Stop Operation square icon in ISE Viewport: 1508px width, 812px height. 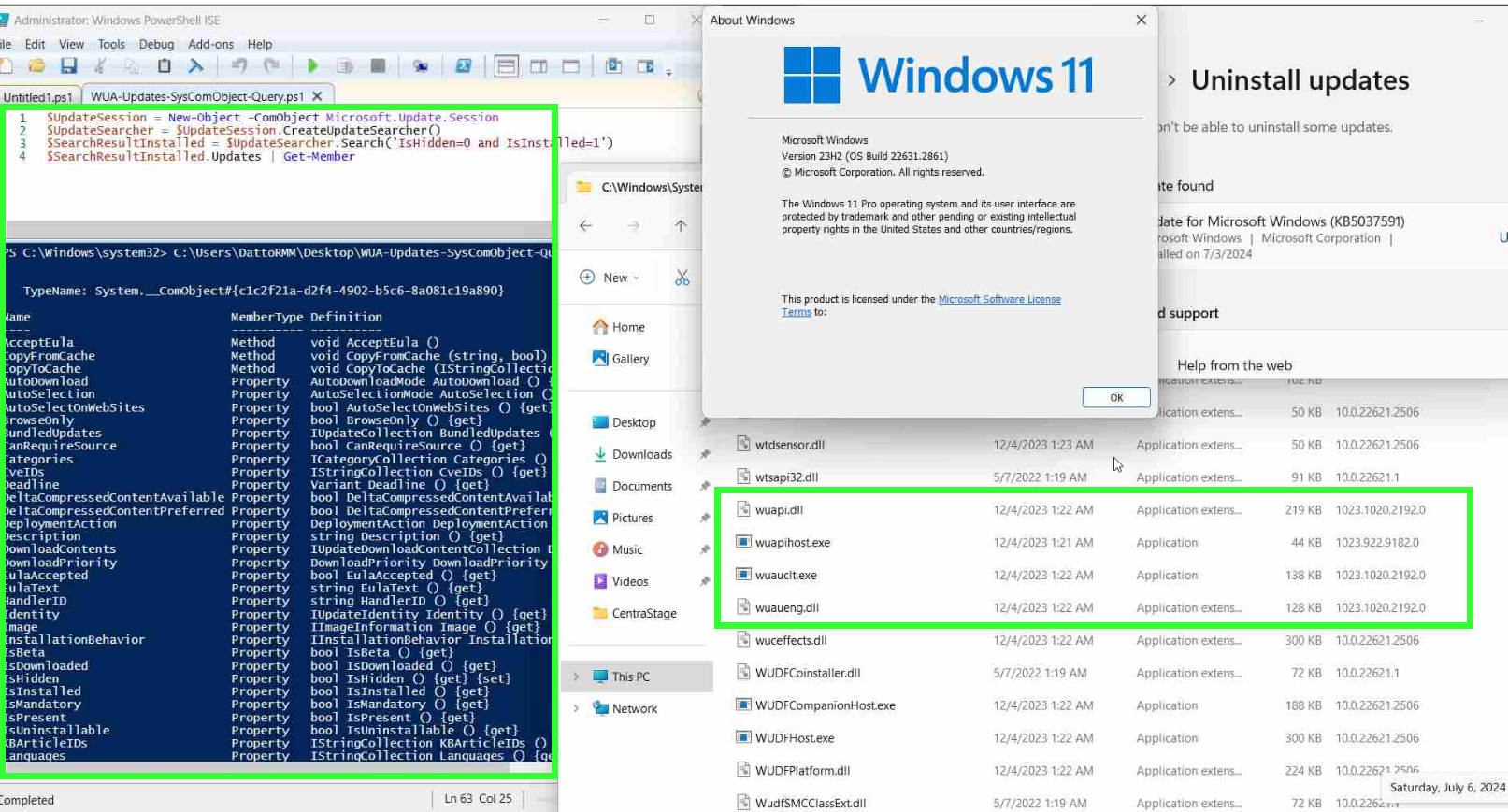pos(378,65)
